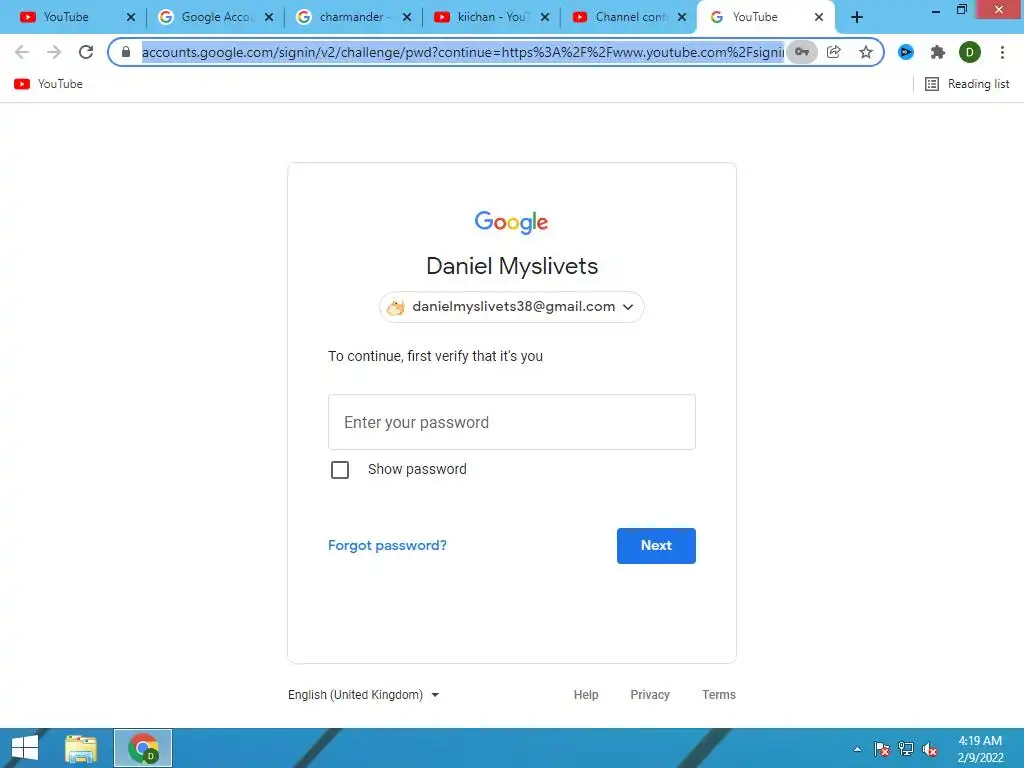1024x768 pixels.
Task: Click the blue Next button
Action: (656, 545)
